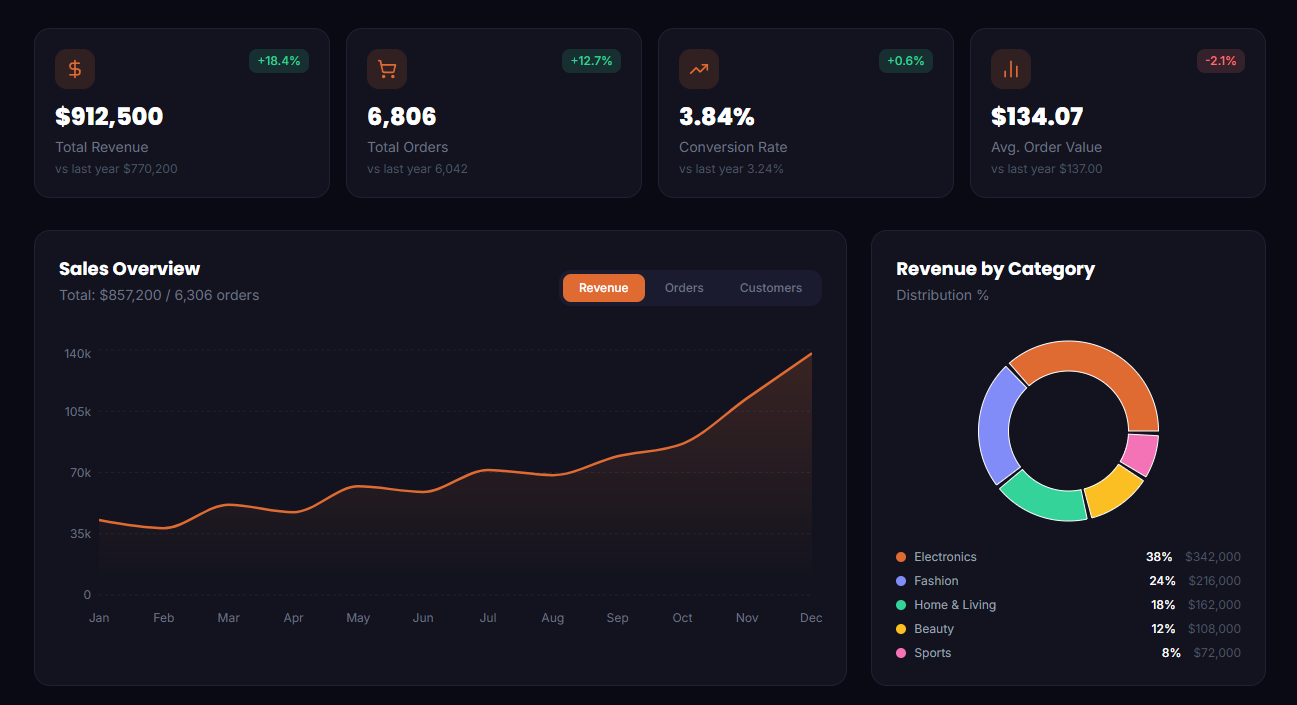The height and width of the screenshot is (705, 1297).
Task: Click the trending arrow icon on Conversion Rate card
Action: (699, 69)
